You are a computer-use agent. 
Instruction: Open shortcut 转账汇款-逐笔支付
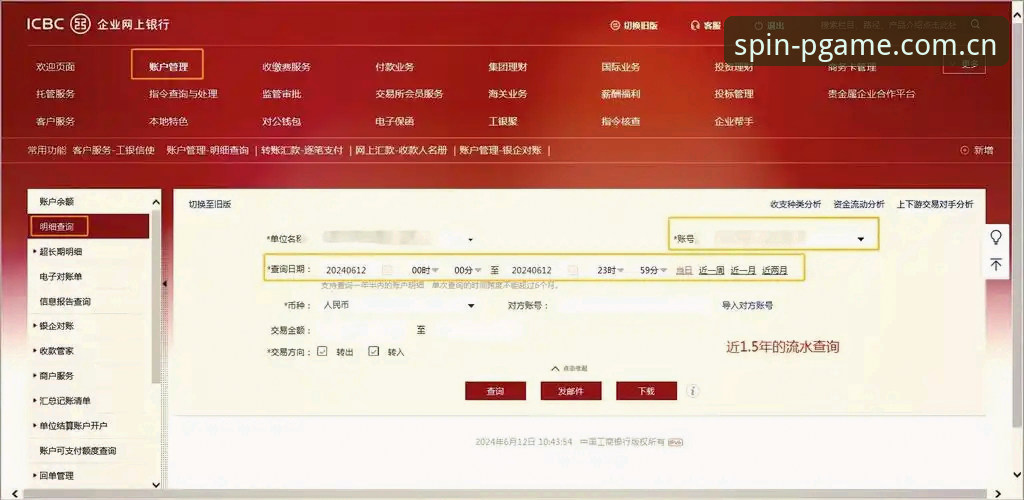[x=302, y=150]
